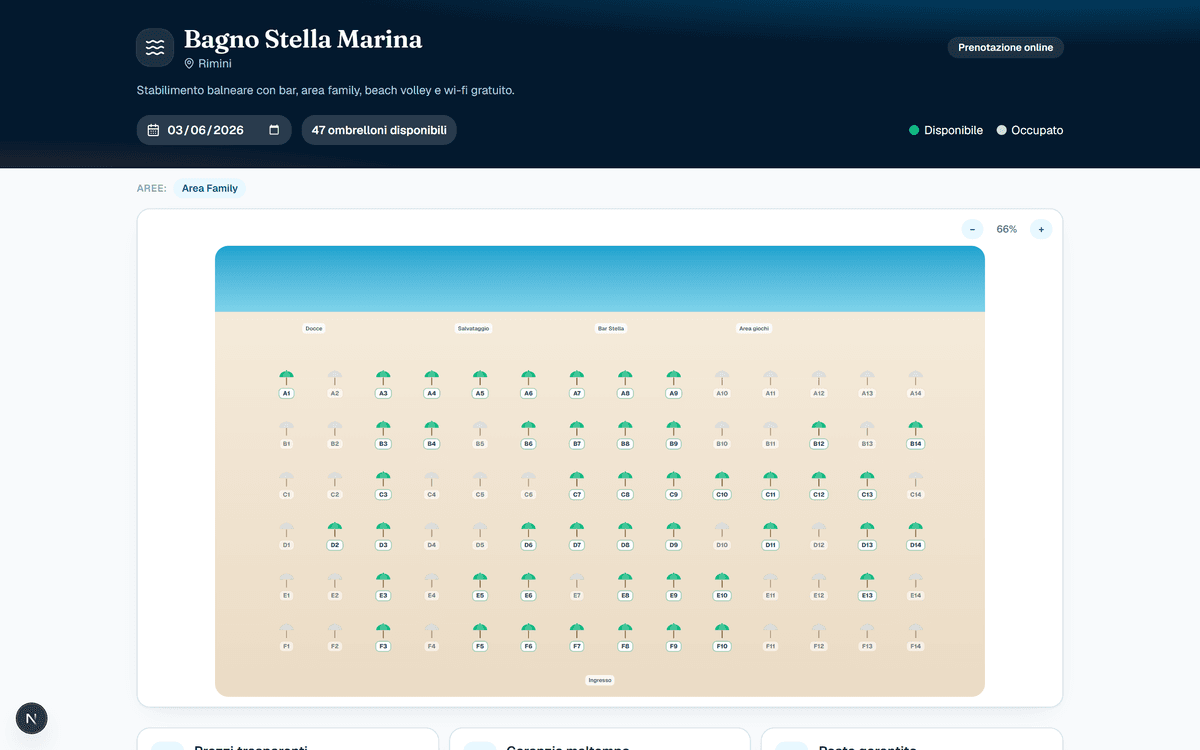Click the Bagno Stella Marina wave logo
Screen dimensions: 1200x750
click(155, 47)
